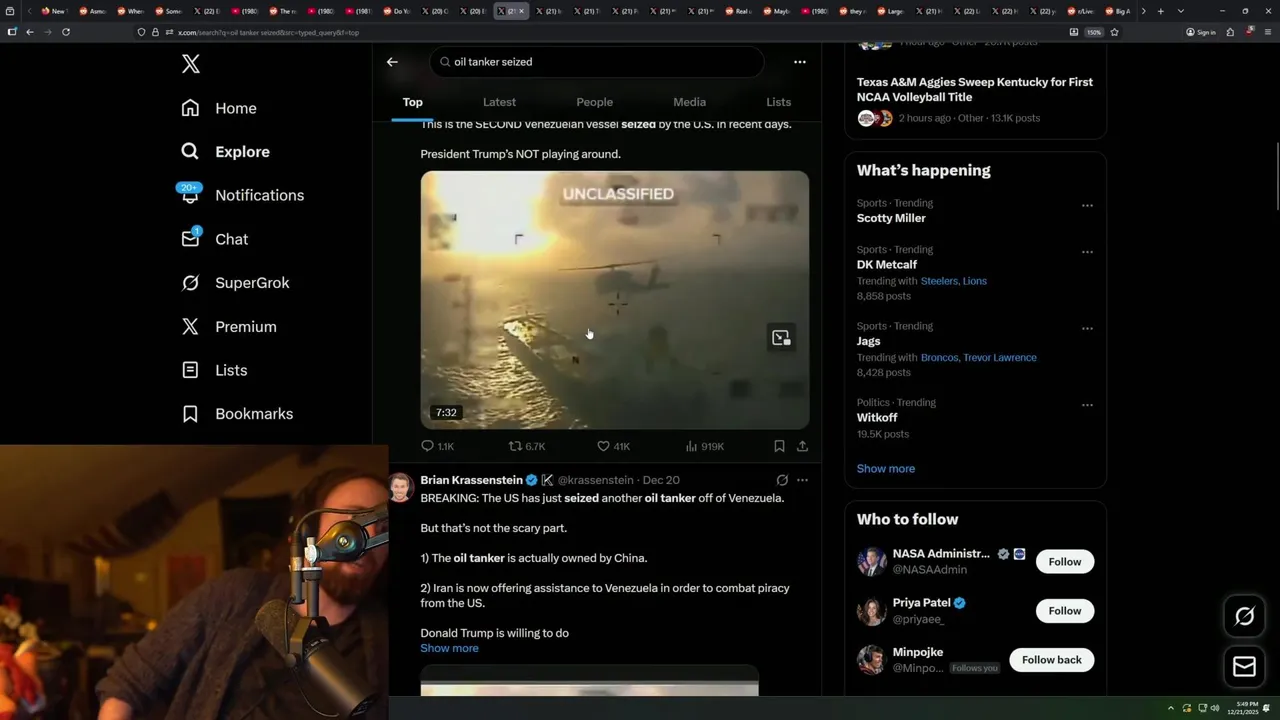Open the Witkoff trend
This screenshot has width=1280, height=720.
pos(876,418)
